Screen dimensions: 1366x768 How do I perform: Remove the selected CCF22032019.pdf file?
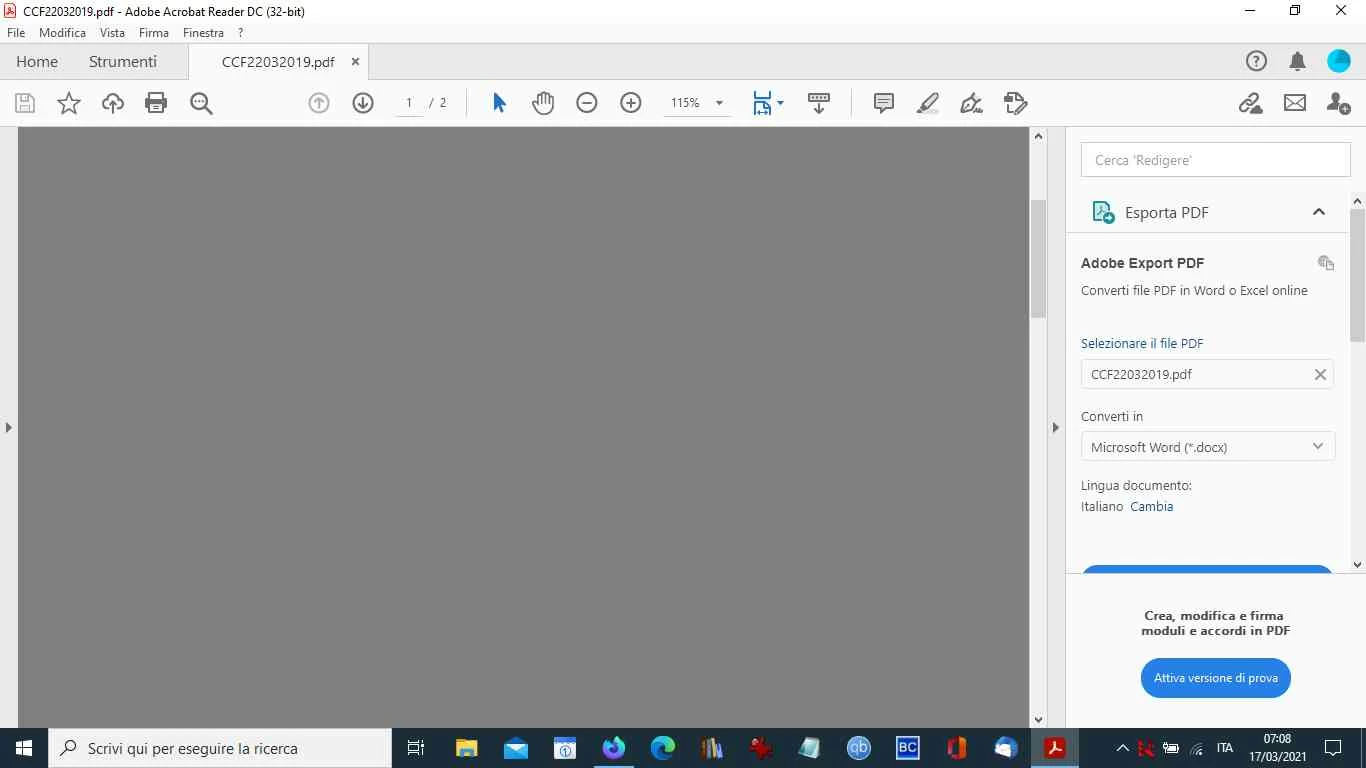point(1320,374)
